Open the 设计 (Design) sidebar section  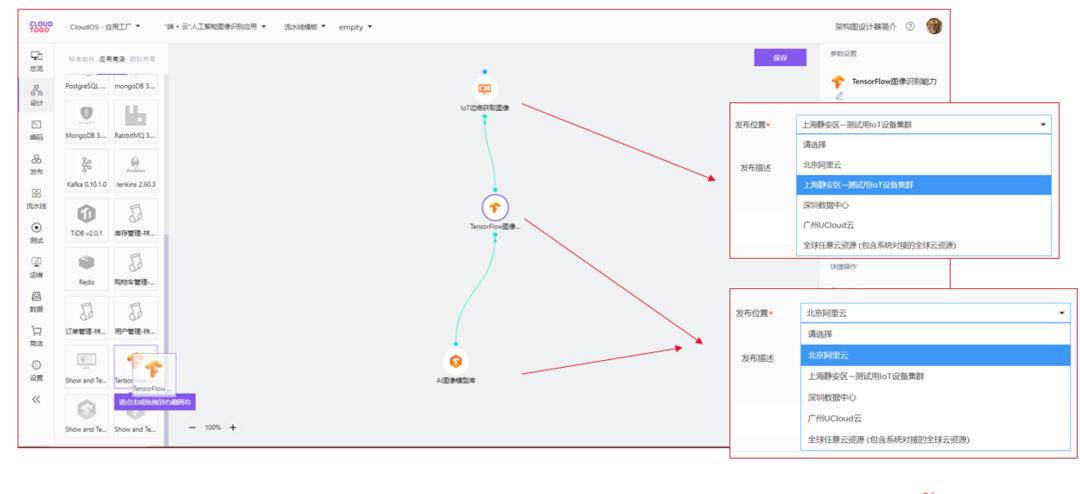point(37,94)
